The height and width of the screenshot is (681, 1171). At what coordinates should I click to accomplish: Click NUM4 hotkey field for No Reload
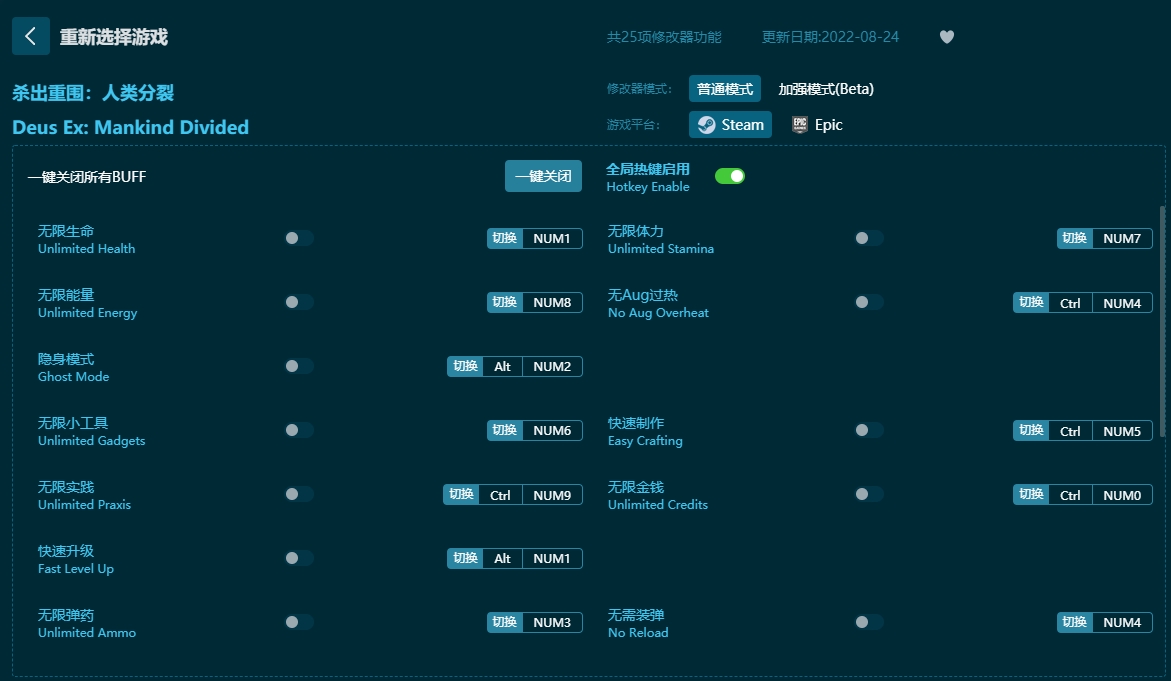1122,622
